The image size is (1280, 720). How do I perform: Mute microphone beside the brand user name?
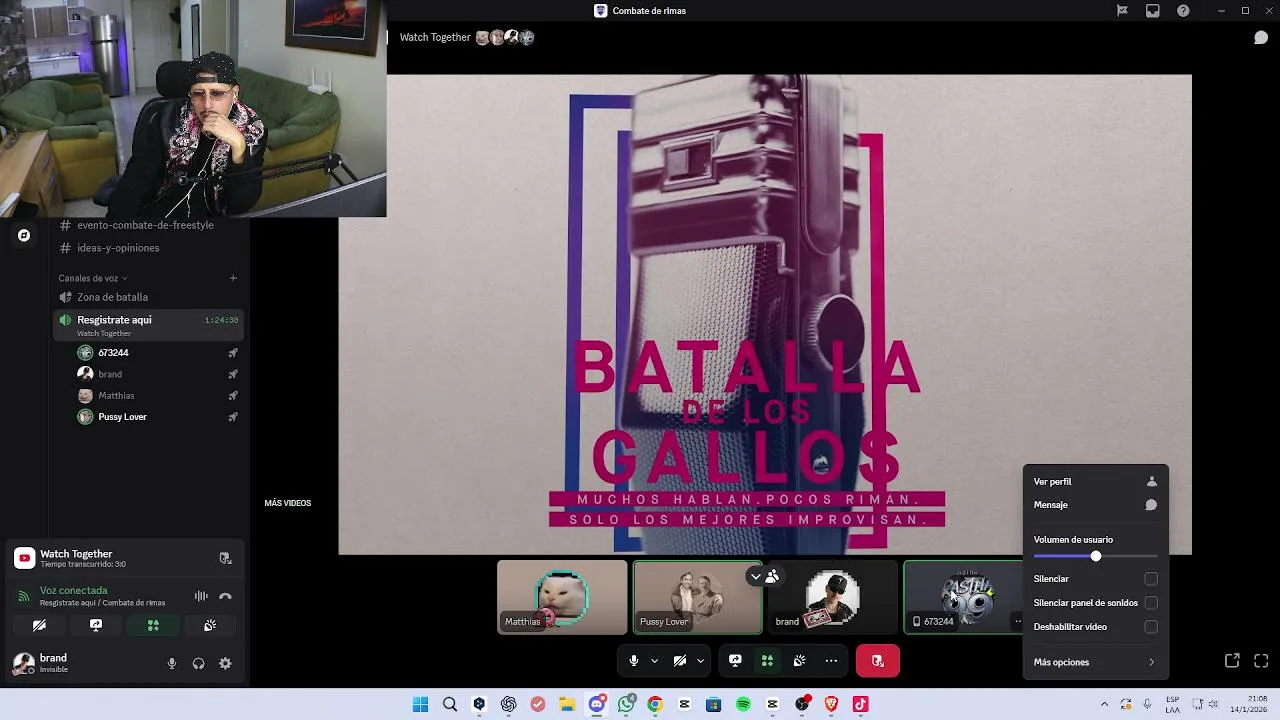tap(172, 663)
